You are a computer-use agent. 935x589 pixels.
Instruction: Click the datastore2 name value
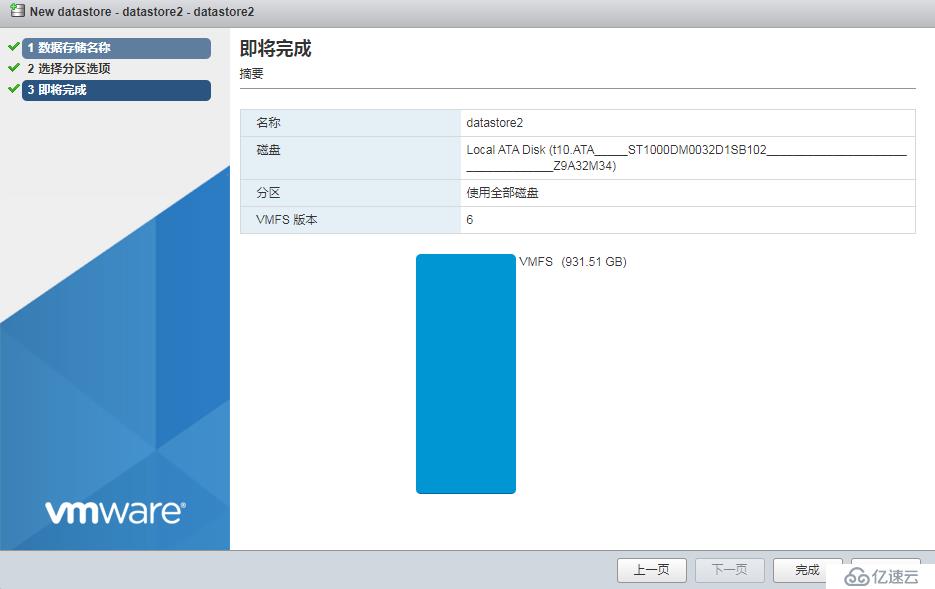(x=494, y=123)
